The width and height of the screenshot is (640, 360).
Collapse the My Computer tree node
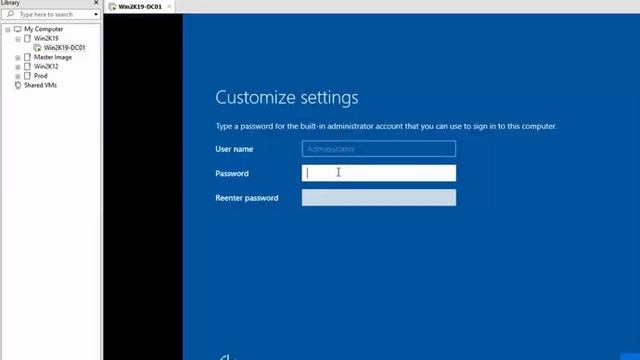coord(8,29)
